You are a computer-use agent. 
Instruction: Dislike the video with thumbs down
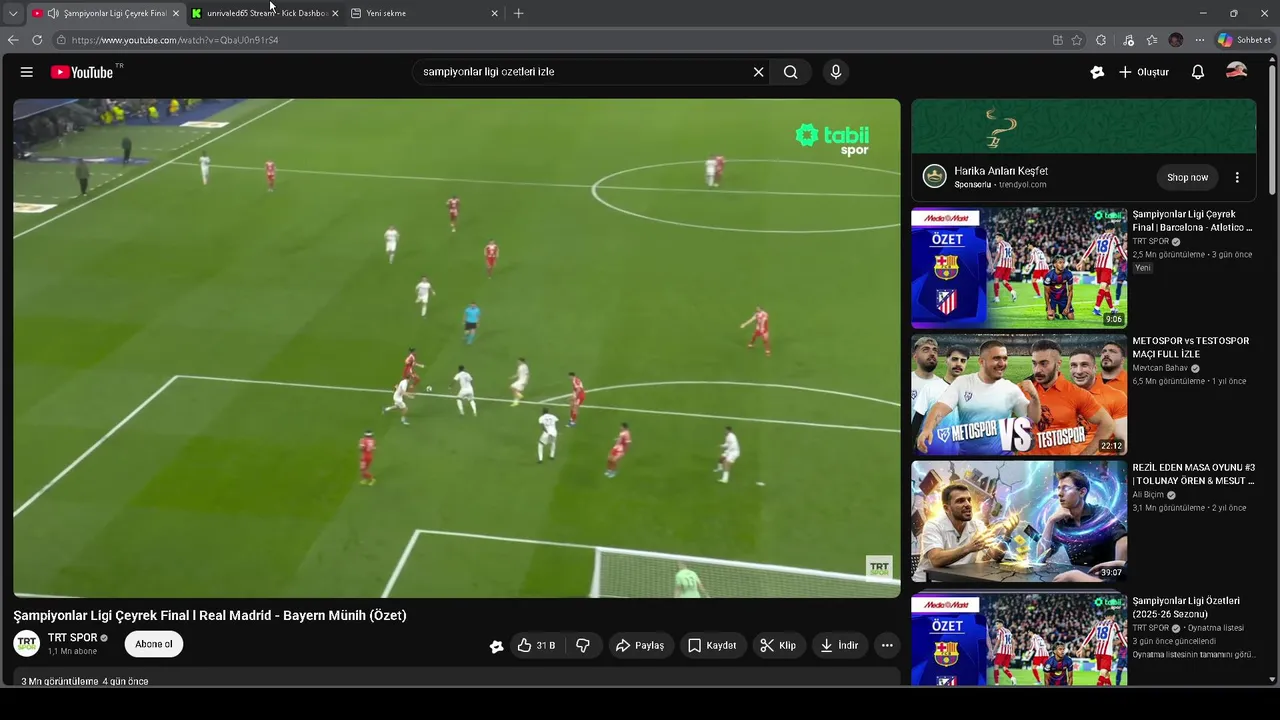(x=583, y=646)
